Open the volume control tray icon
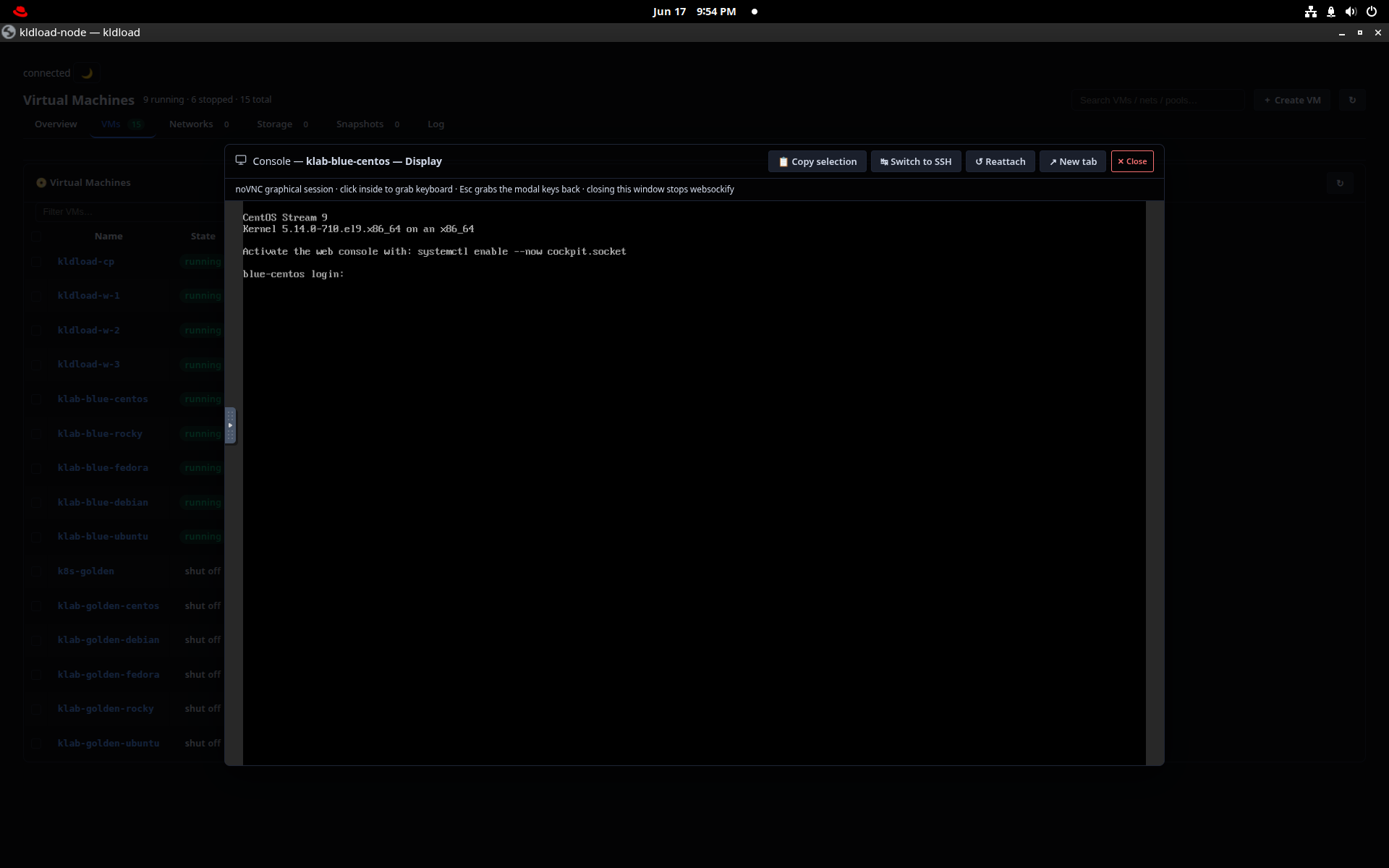1389x868 pixels. point(1351,12)
